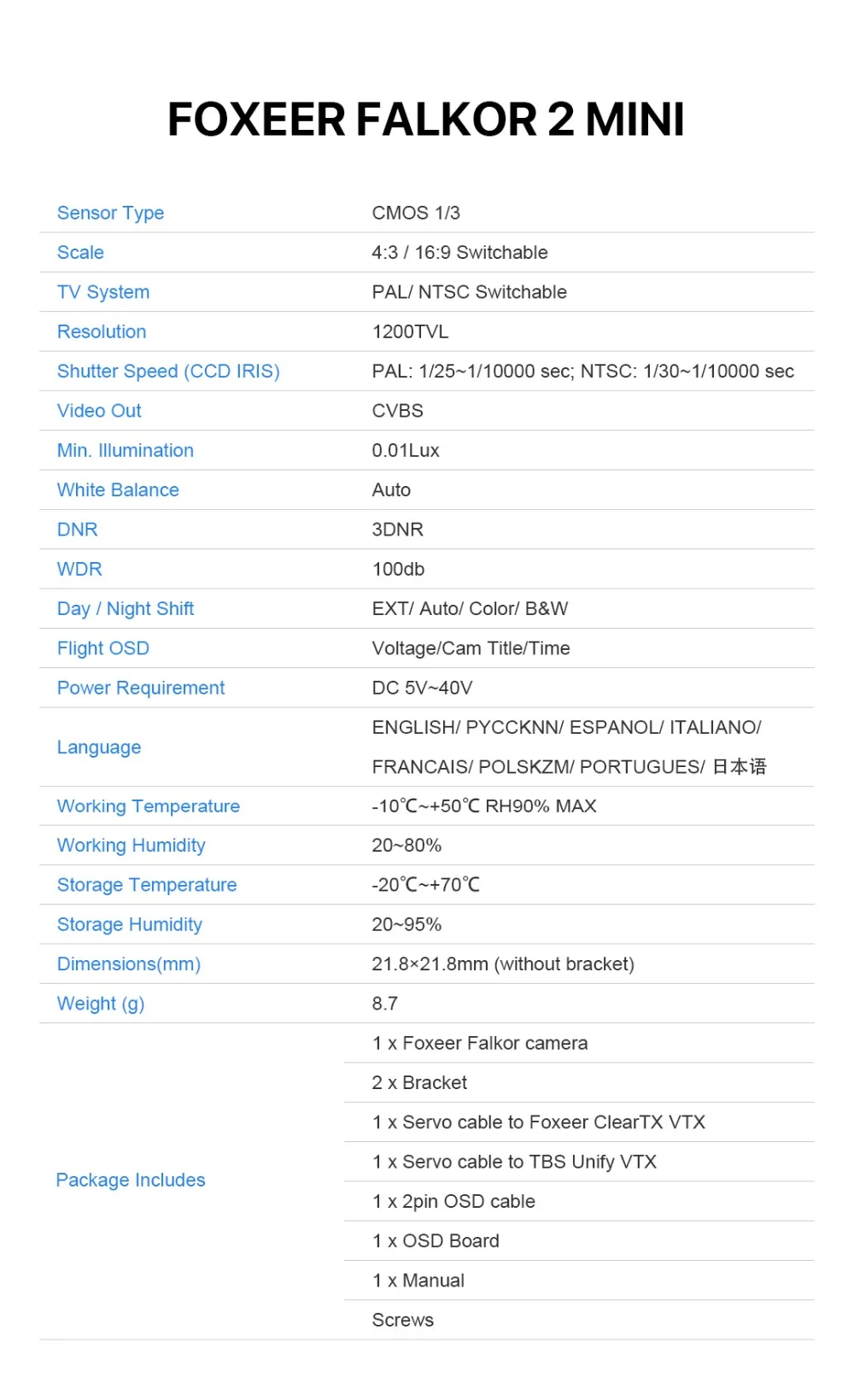Screen dimensions: 854x1400
Task: Click the Working Temperature label
Action: point(149,806)
